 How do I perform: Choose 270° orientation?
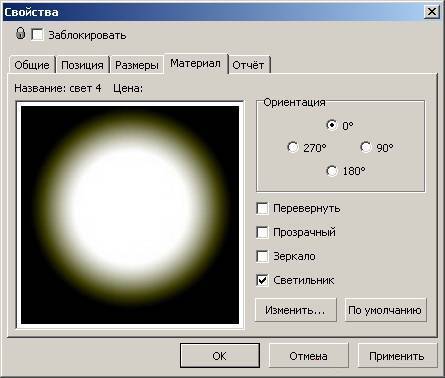pyautogui.click(x=292, y=147)
